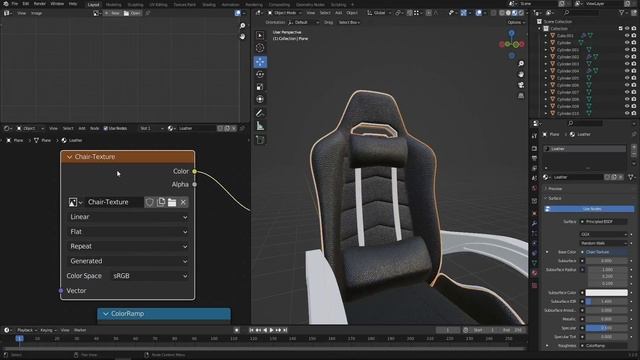Hide Cylinder.001 with its eye icon

click(627, 50)
